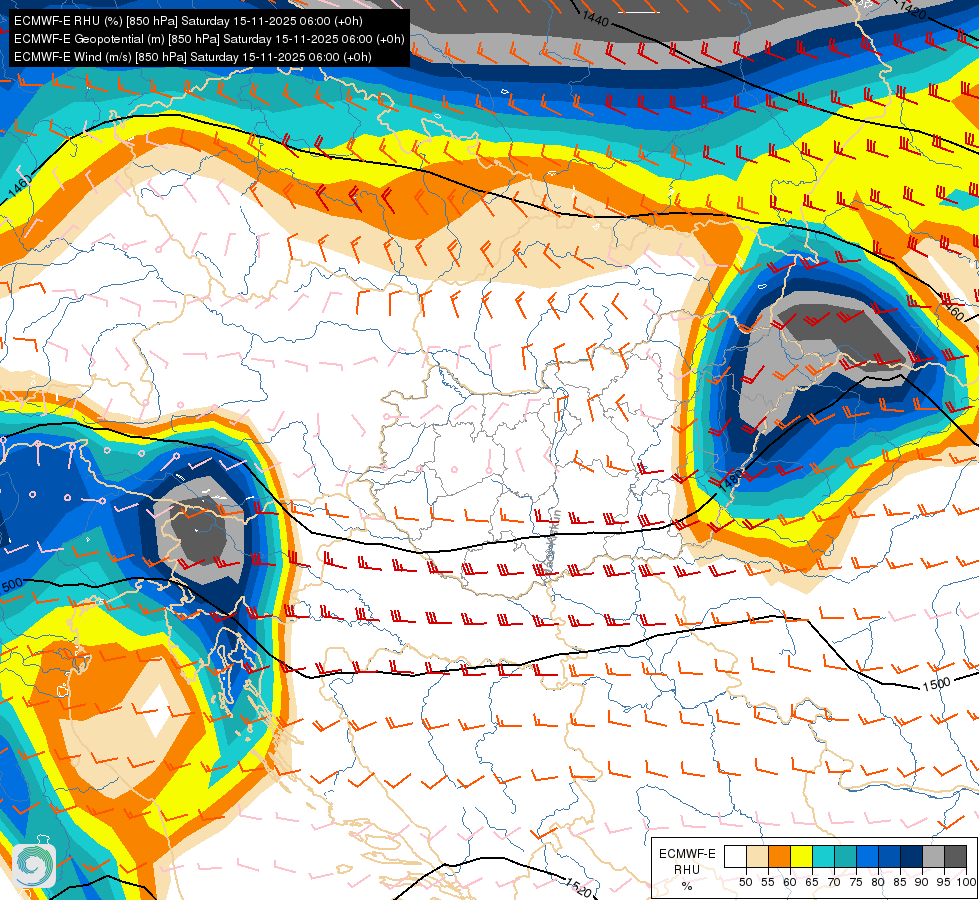Click the swirl logo icon in the corner
The height and width of the screenshot is (900, 979).
33,866
